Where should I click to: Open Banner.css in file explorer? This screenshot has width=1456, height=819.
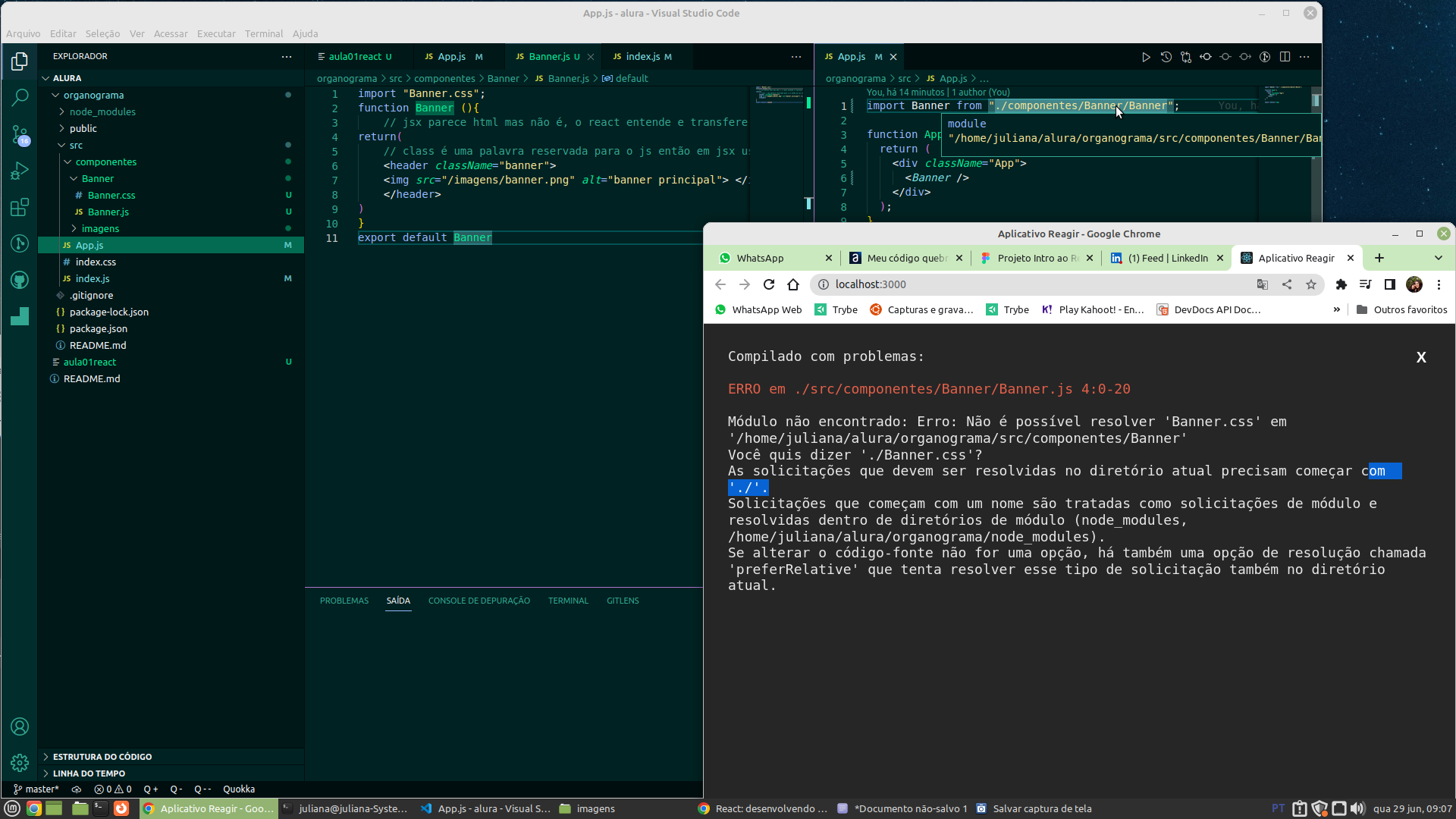111,195
